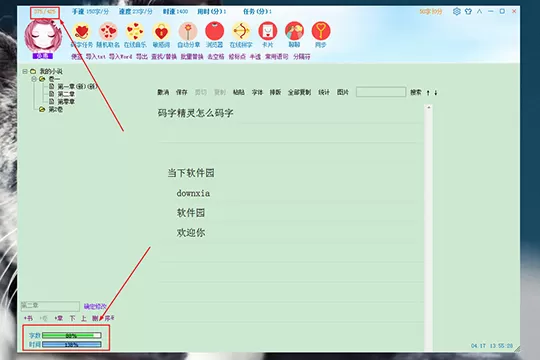Viewport: 540px width, 360px height.
Task: Click the 时间 blue progress bar
Action: coord(72,344)
